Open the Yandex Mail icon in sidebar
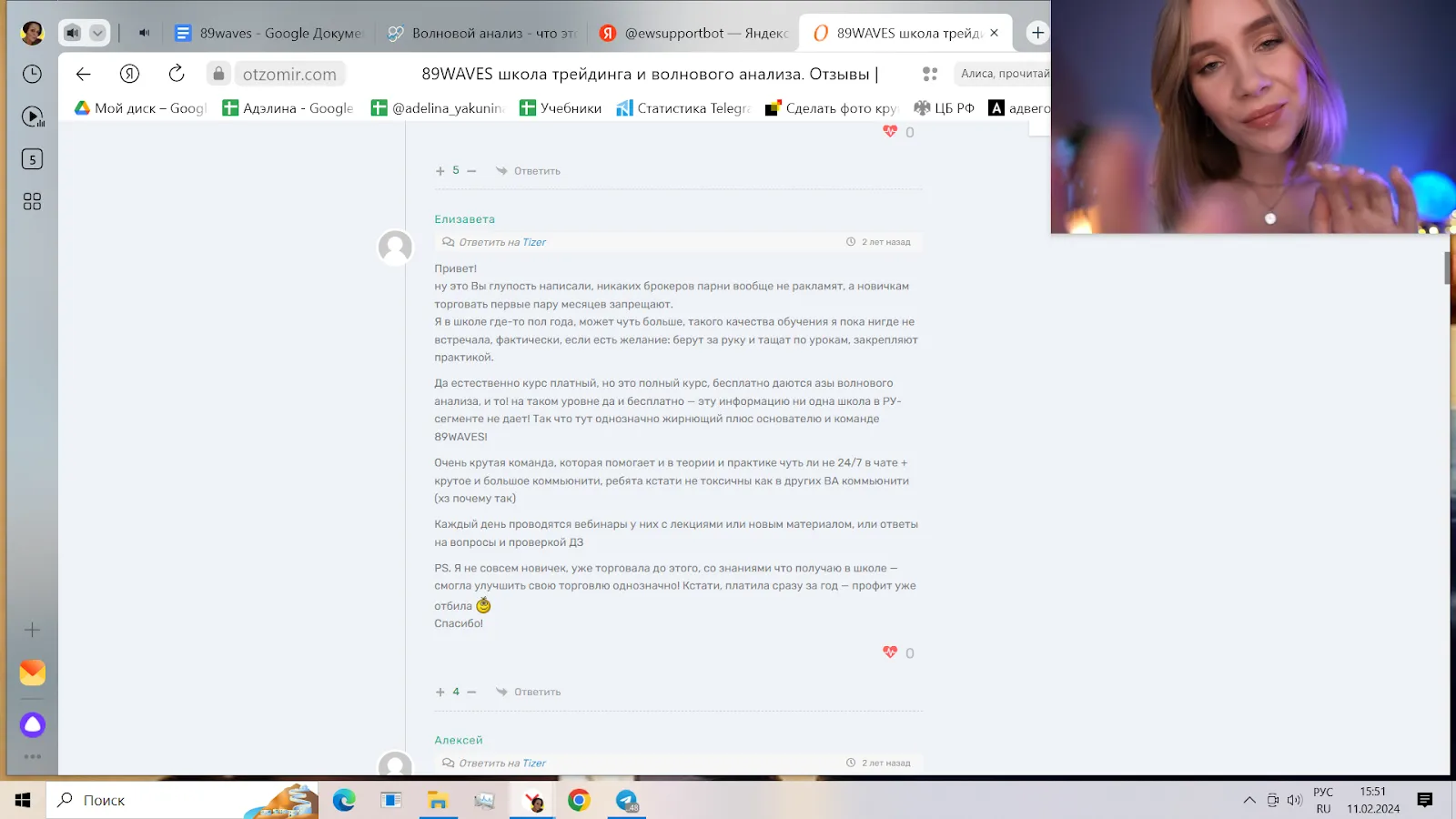This screenshot has height=819, width=1456. [32, 672]
